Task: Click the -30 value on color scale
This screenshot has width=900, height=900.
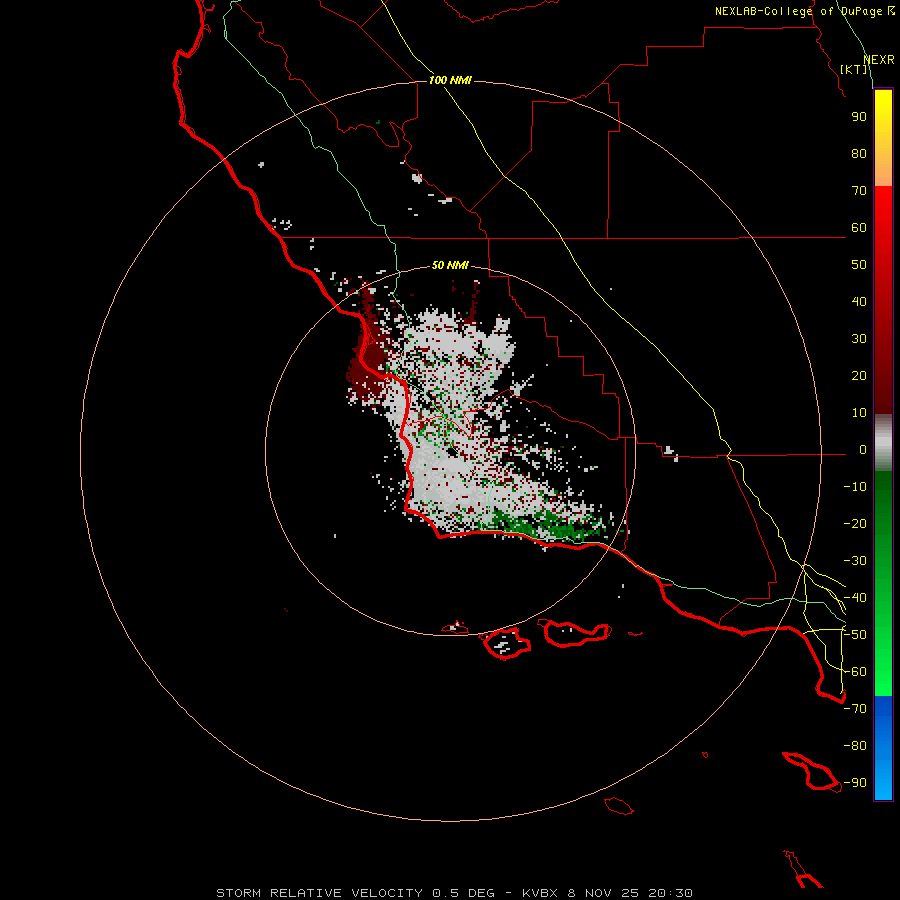Action: click(855, 561)
